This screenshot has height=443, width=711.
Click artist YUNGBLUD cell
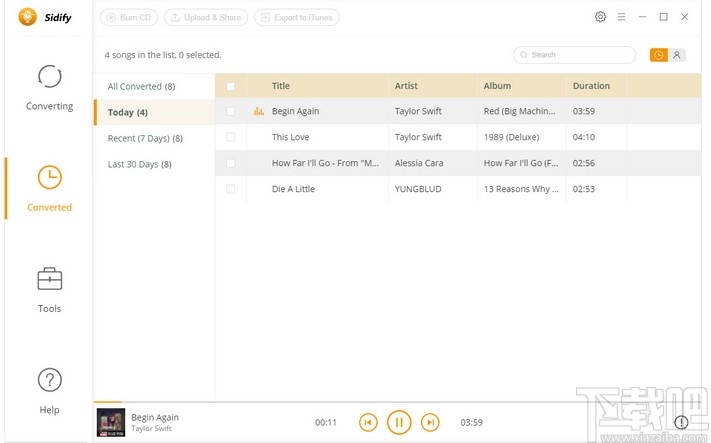418,189
